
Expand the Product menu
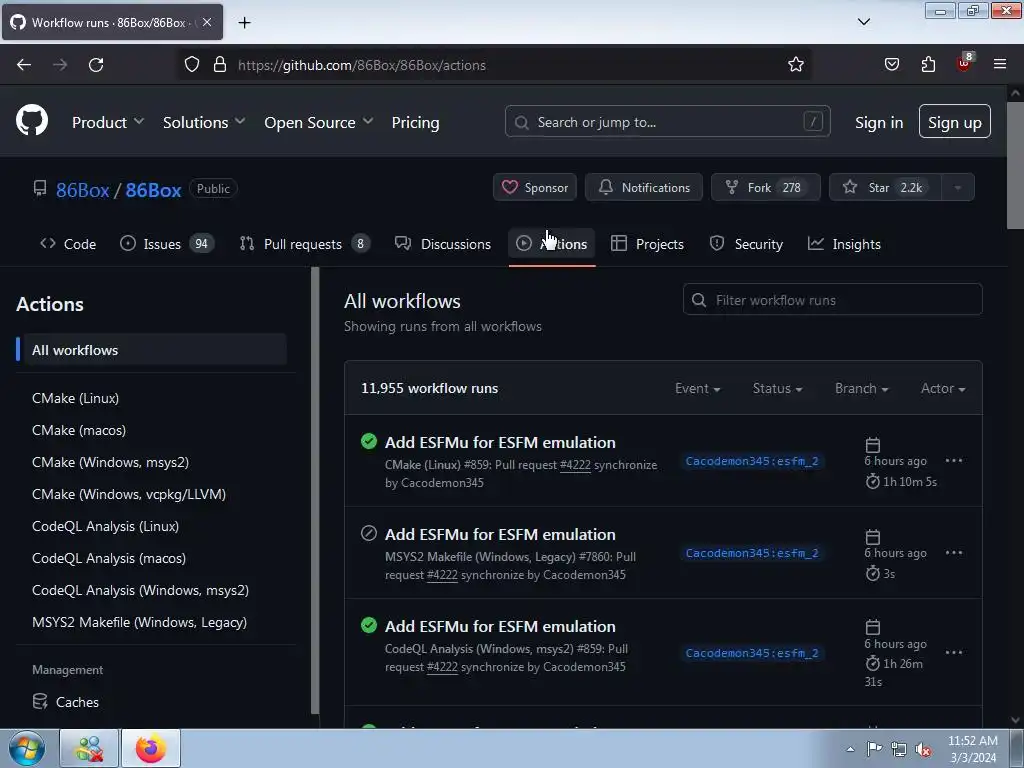pos(108,122)
